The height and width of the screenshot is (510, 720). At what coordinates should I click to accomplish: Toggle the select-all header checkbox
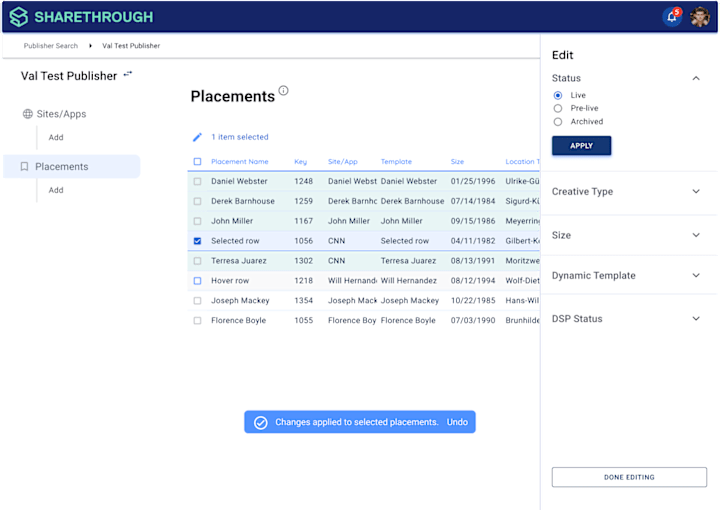click(197, 162)
